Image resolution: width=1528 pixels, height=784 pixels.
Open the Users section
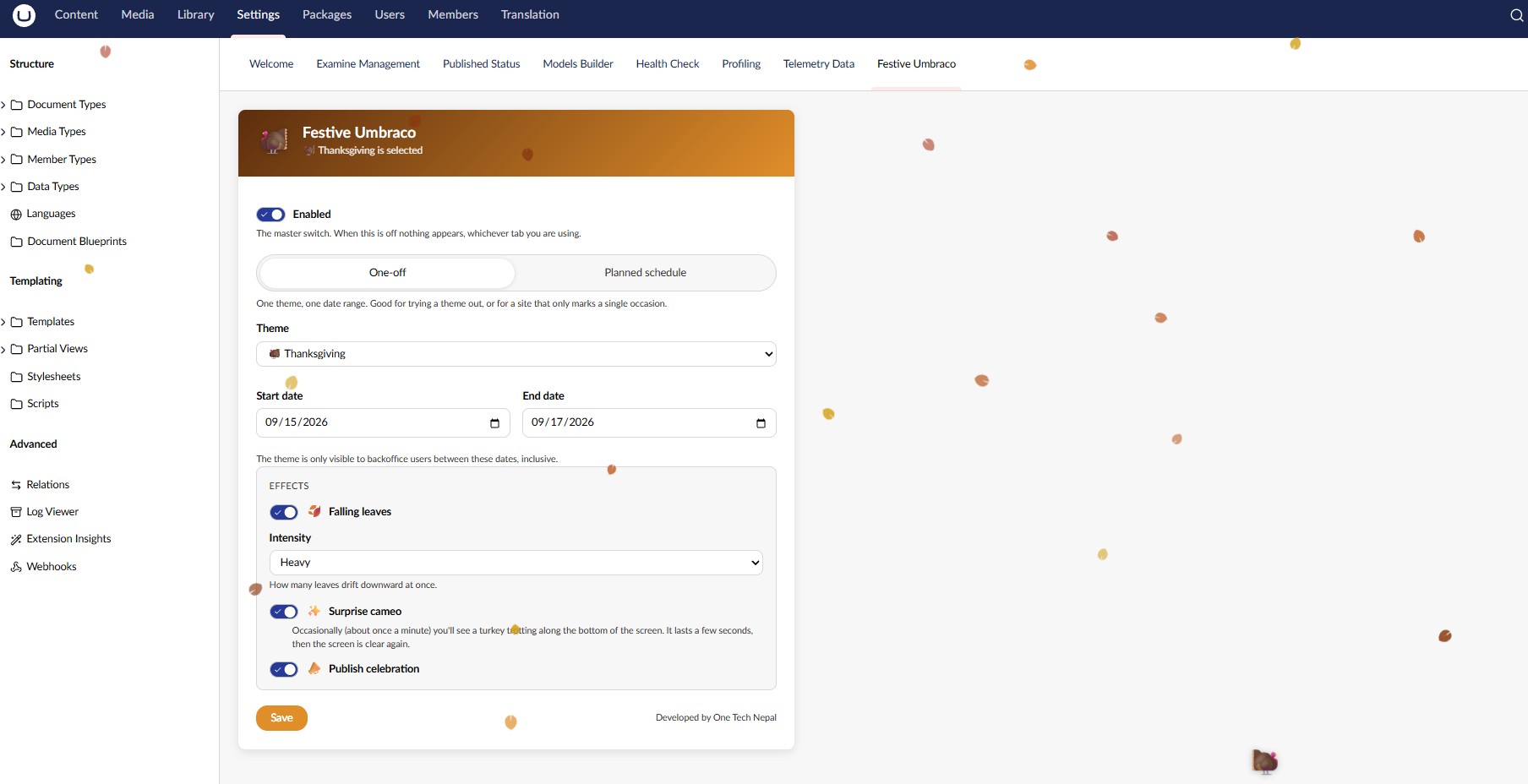[x=390, y=15]
